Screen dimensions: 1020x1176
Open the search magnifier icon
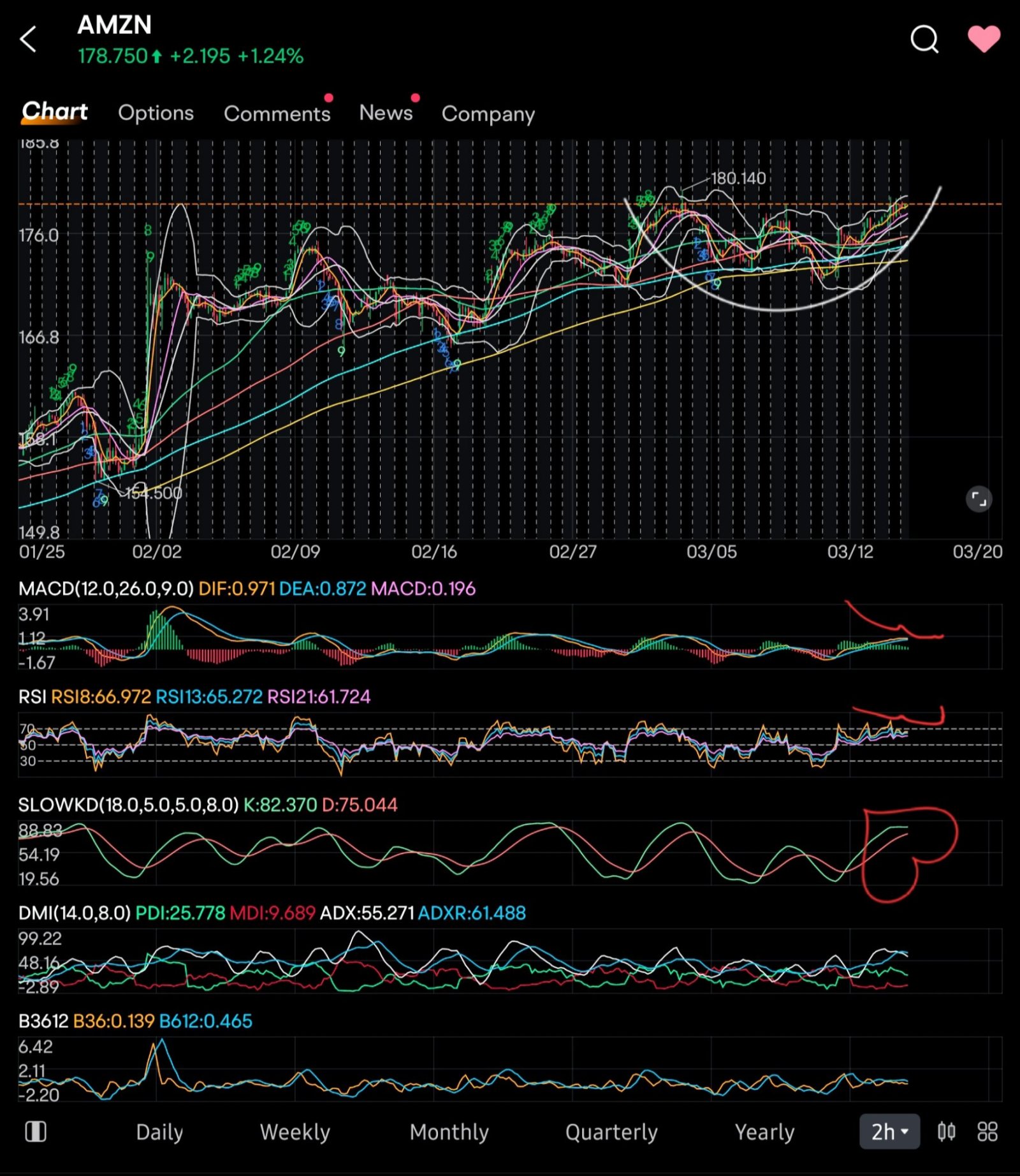click(x=924, y=39)
